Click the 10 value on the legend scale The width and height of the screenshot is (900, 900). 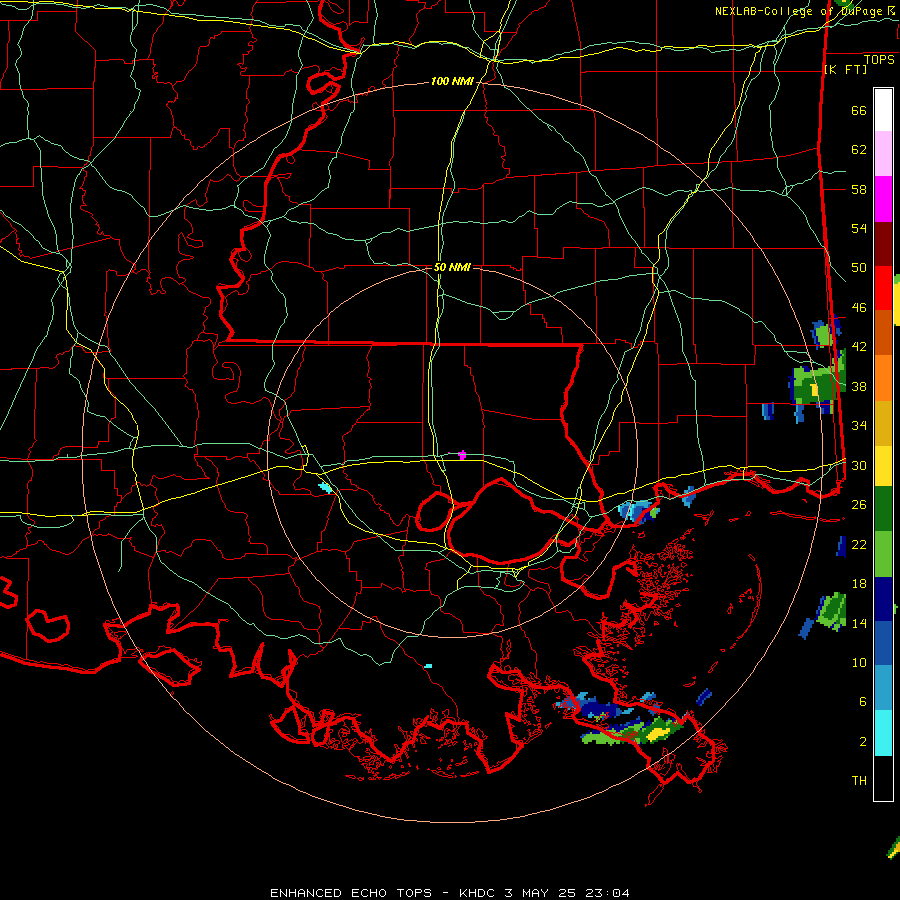tap(859, 663)
